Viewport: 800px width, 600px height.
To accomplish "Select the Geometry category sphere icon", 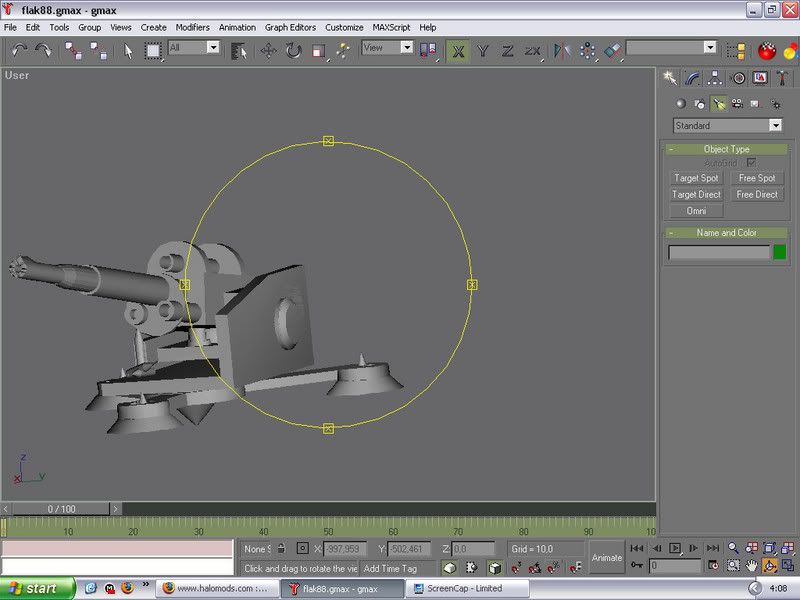I will (681, 104).
